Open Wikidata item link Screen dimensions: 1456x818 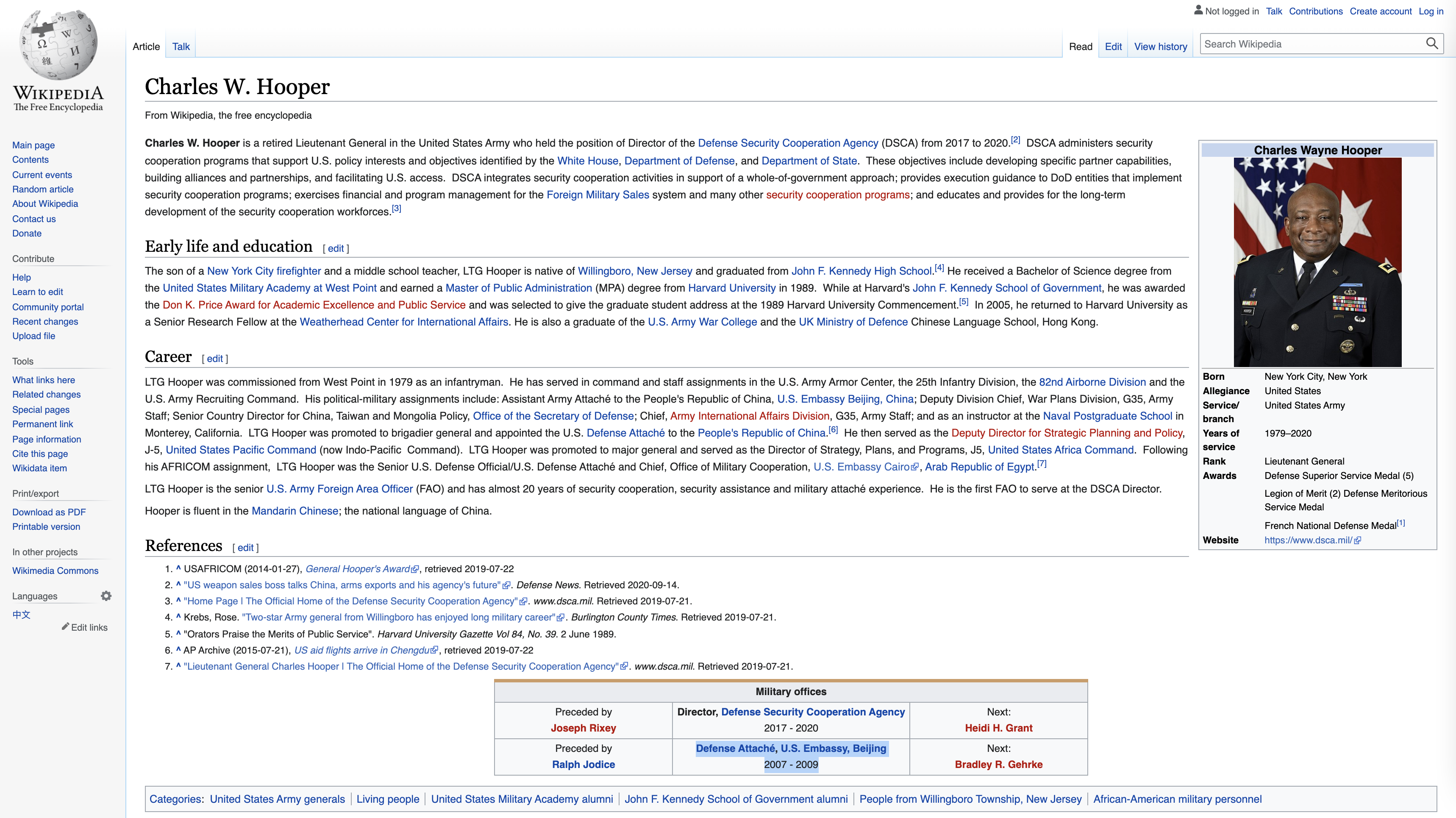[x=39, y=468]
